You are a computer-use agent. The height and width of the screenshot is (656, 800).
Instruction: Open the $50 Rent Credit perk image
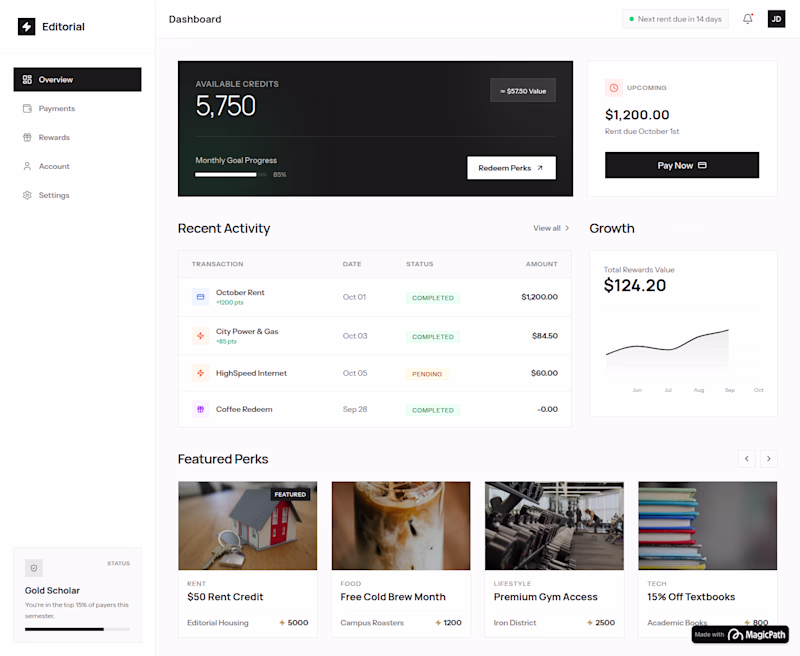(247, 525)
